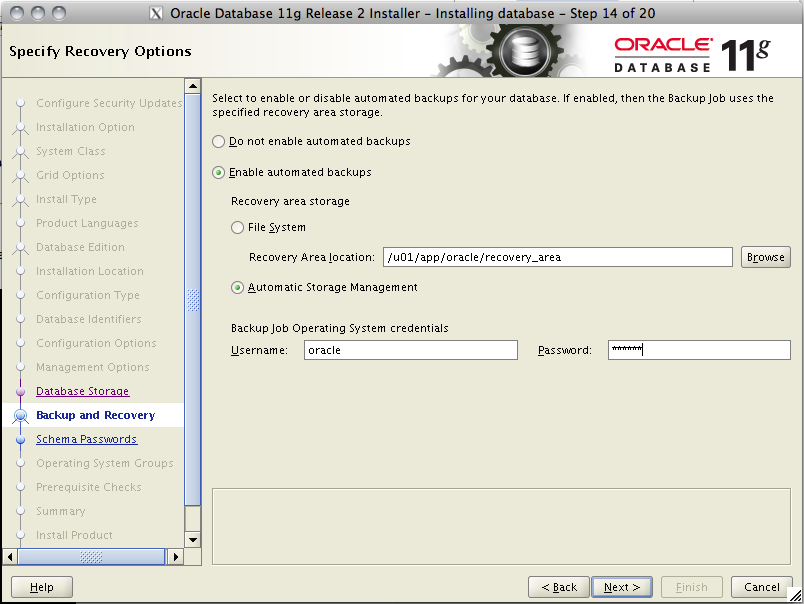Go back to the previous step

point(558,587)
